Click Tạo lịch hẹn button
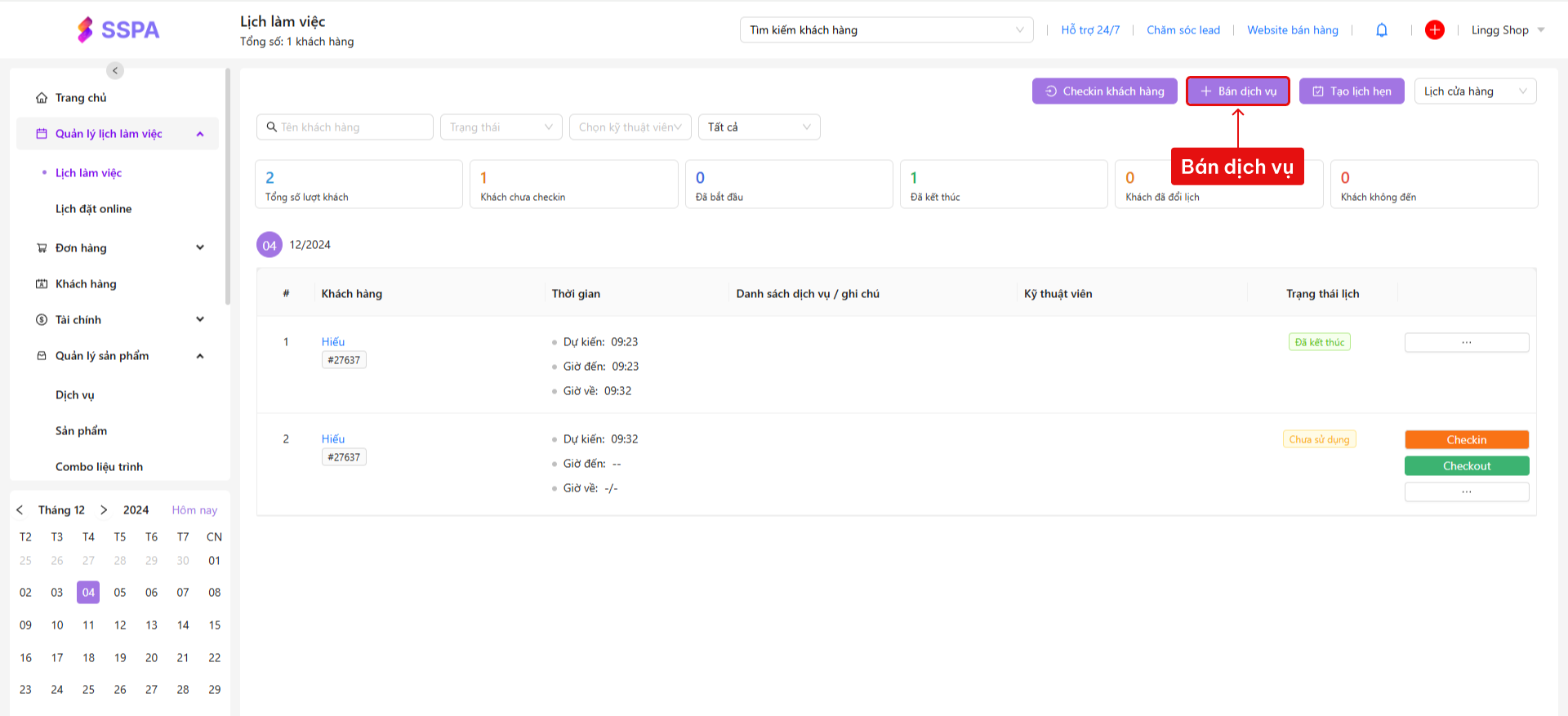Screen dimensions: 1568x716 tap(1352, 91)
